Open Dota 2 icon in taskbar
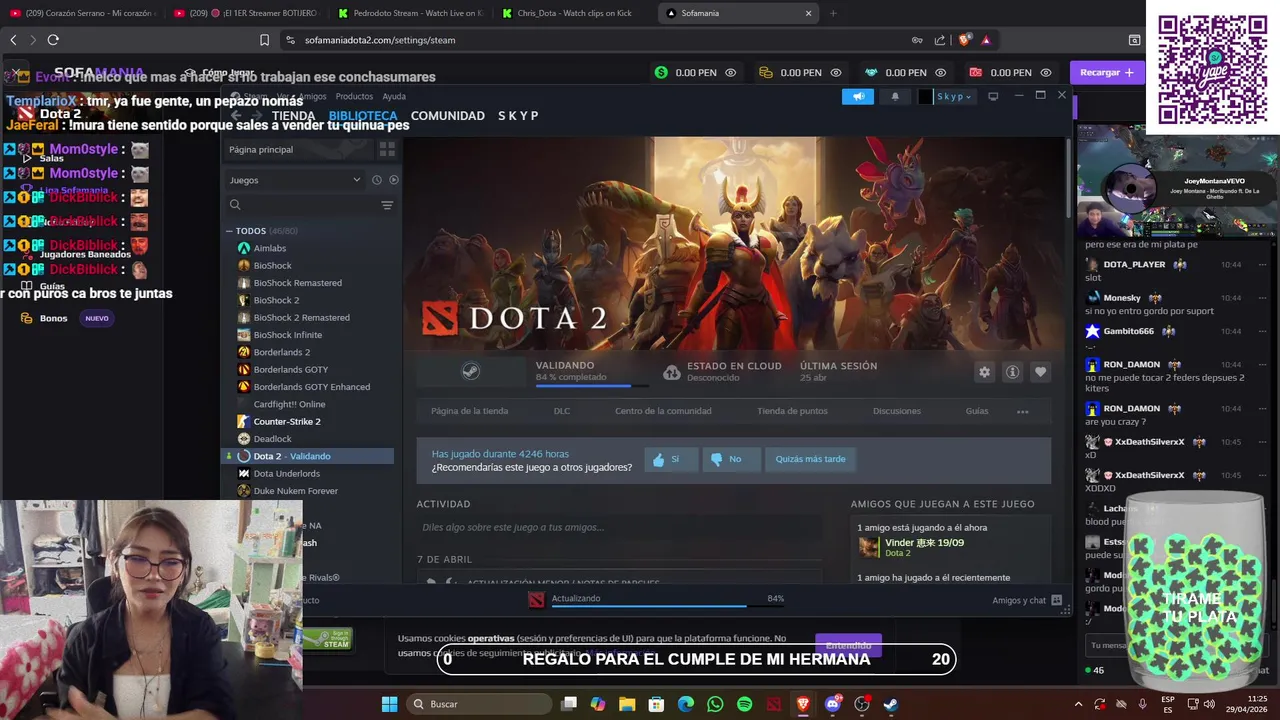 pyautogui.click(x=774, y=704)
